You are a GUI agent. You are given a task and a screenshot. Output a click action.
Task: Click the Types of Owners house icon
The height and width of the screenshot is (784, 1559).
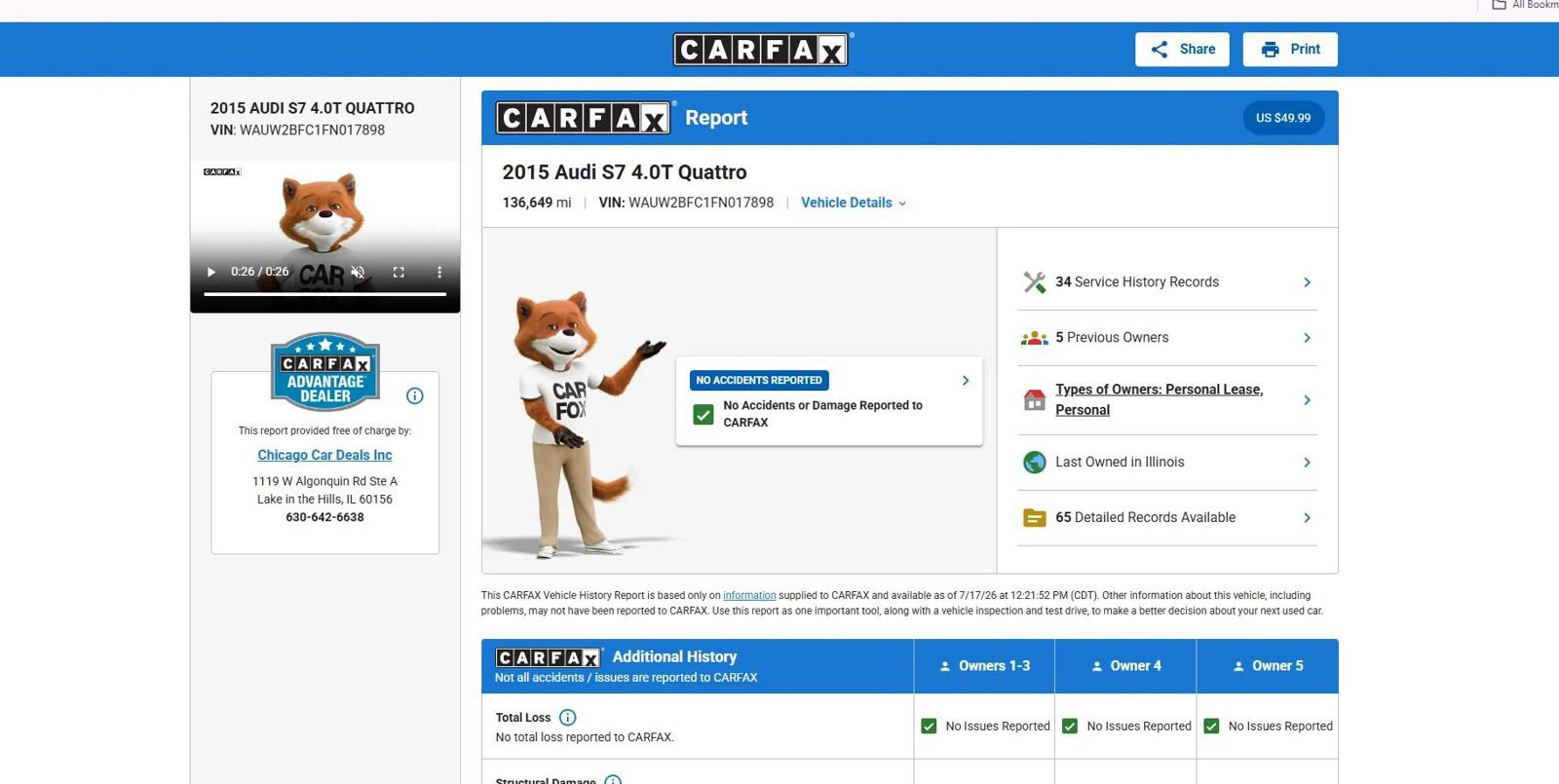pyautogui.click(x=1035, y=399)
